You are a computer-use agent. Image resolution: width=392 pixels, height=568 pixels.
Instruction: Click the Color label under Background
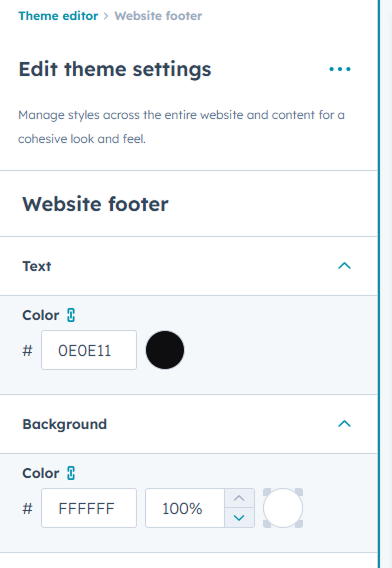click(x=41, y=473)
